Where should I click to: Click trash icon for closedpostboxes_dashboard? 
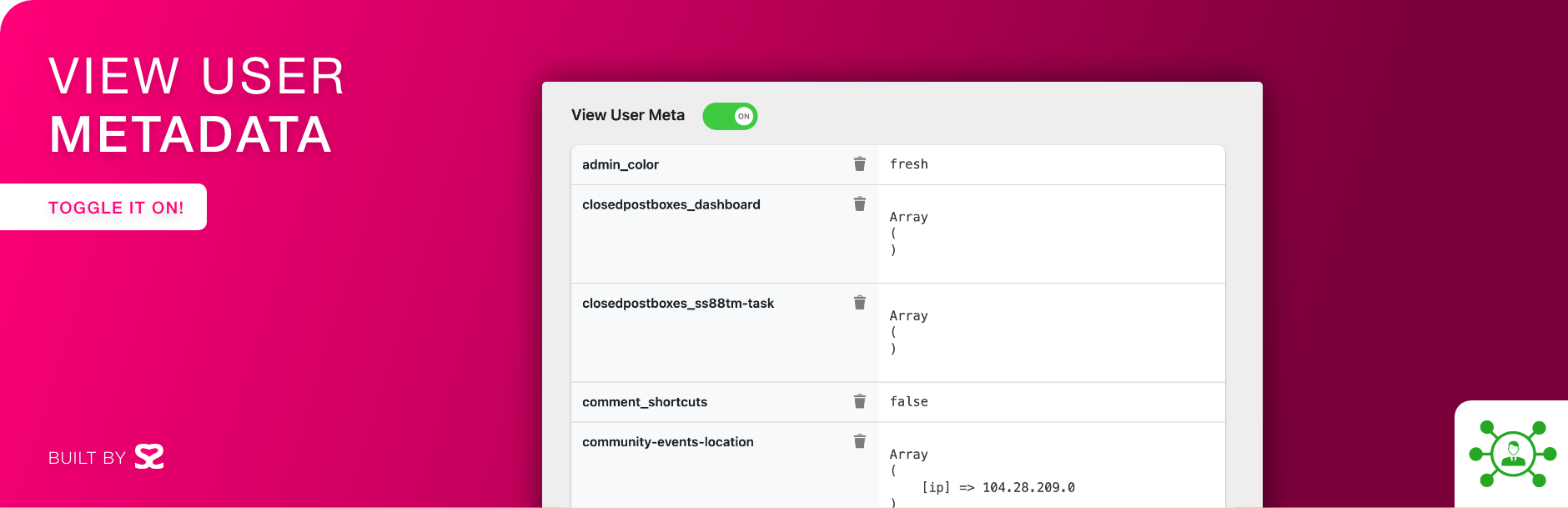859,204
